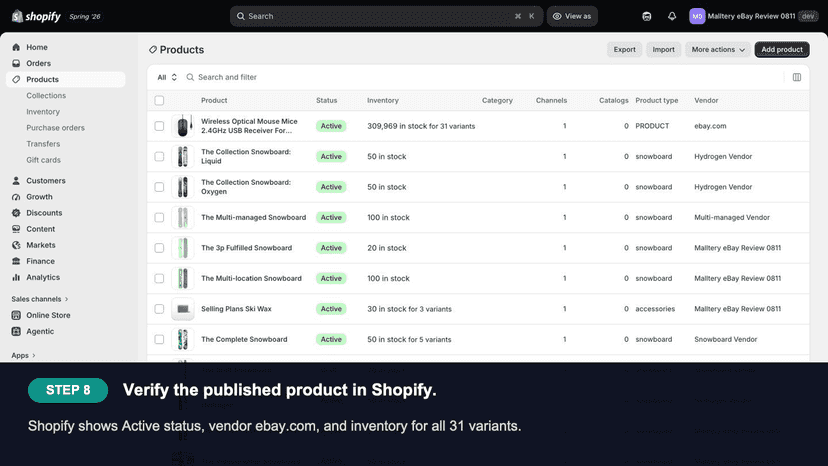This screenshot has width=828, height=466.
Task: Click the search and filter magnifier icon
Action: click(190, 77)
